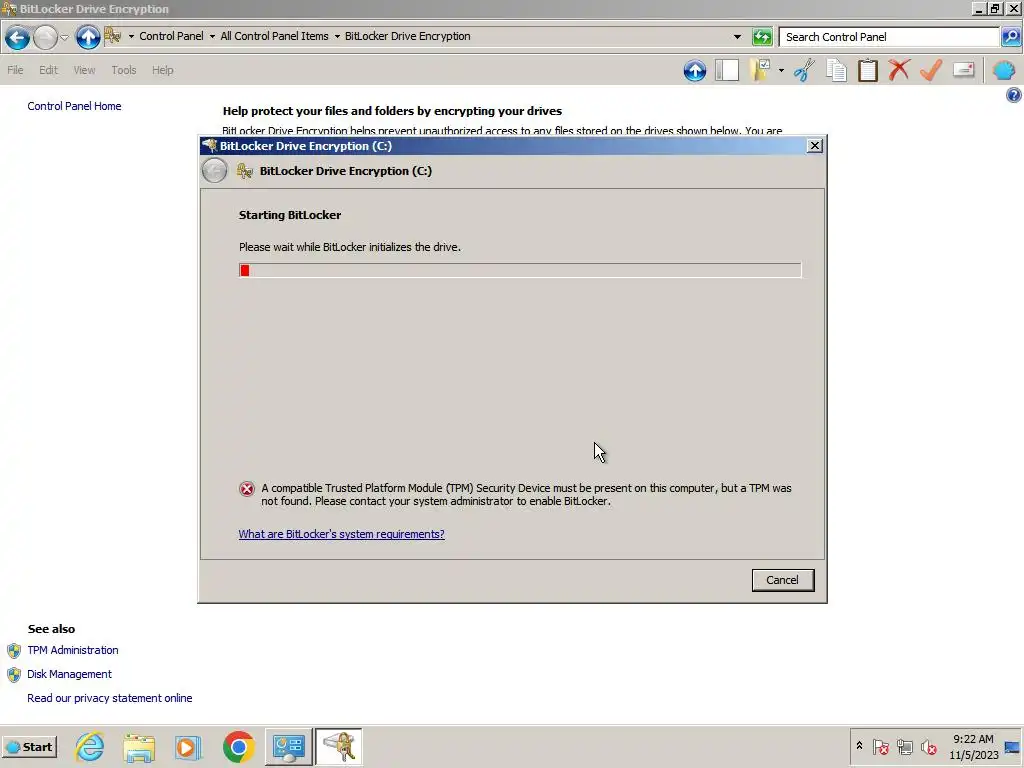Expand arrow after Control Panel breadcrumb
Screen dimensions: 1024x768
click(212, 37)
